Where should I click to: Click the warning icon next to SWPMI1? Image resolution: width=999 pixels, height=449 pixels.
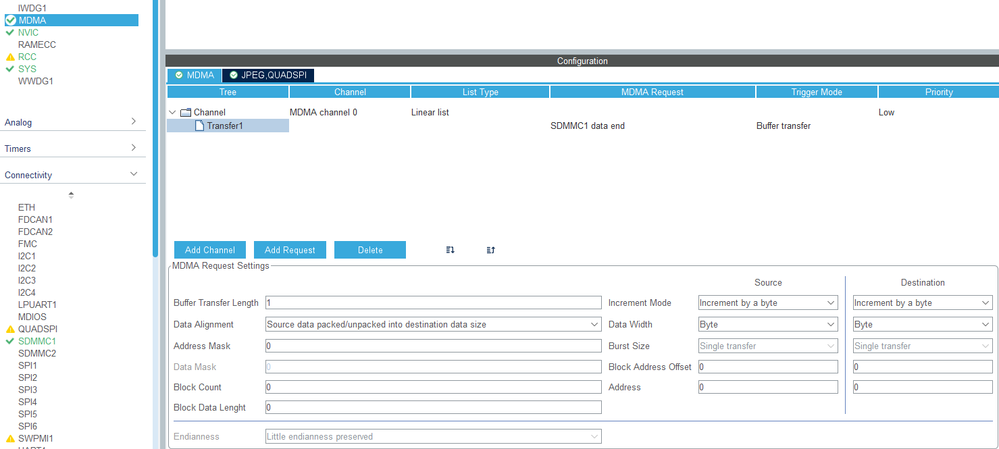(x=10, y=439)
